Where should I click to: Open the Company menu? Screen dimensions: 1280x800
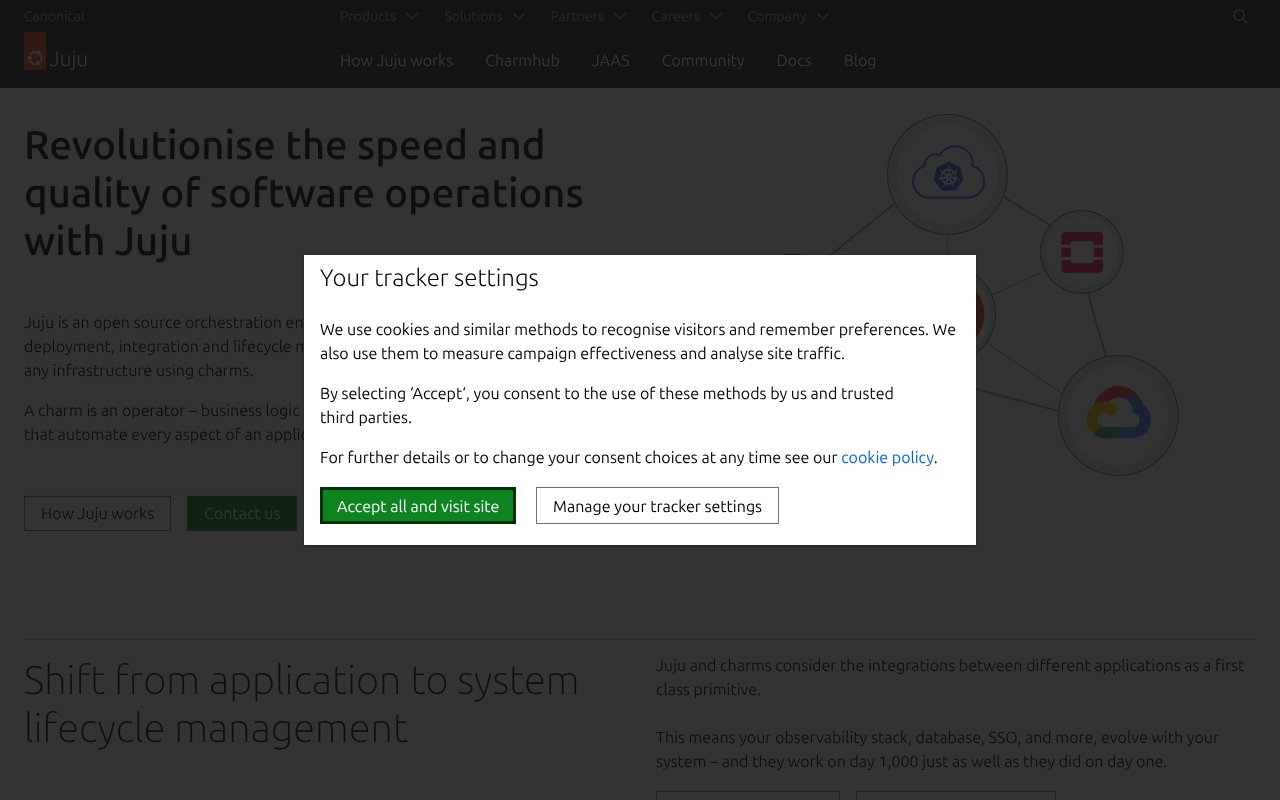778,16
